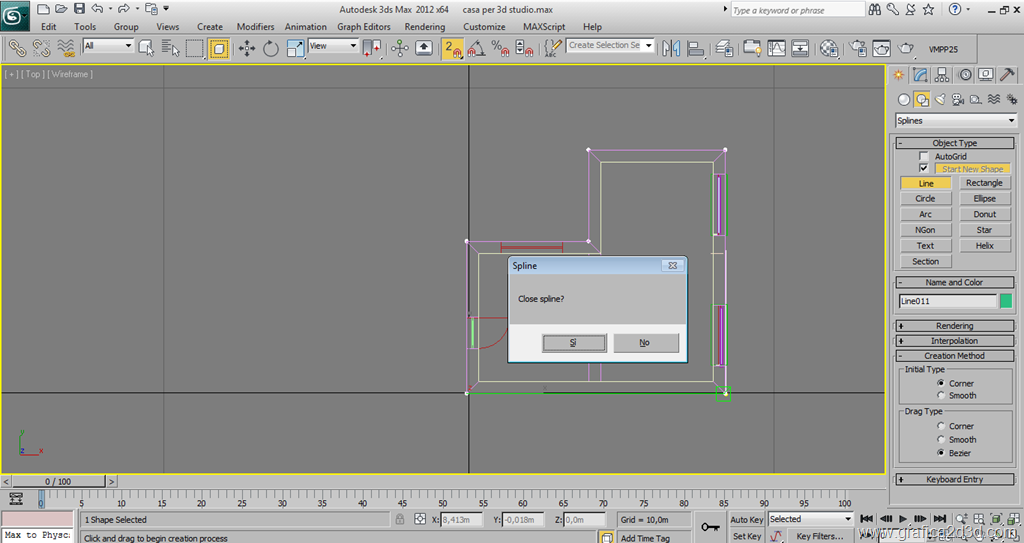Click the green object color swatch
Screen dimensions: 1024x543
click(x=1006, y=301)
